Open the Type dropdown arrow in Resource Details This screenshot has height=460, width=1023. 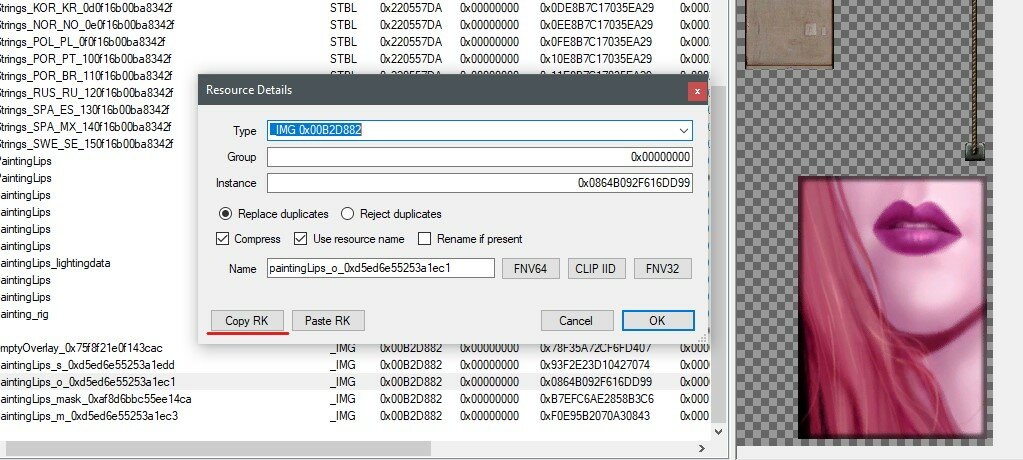[x=683, y=130]
